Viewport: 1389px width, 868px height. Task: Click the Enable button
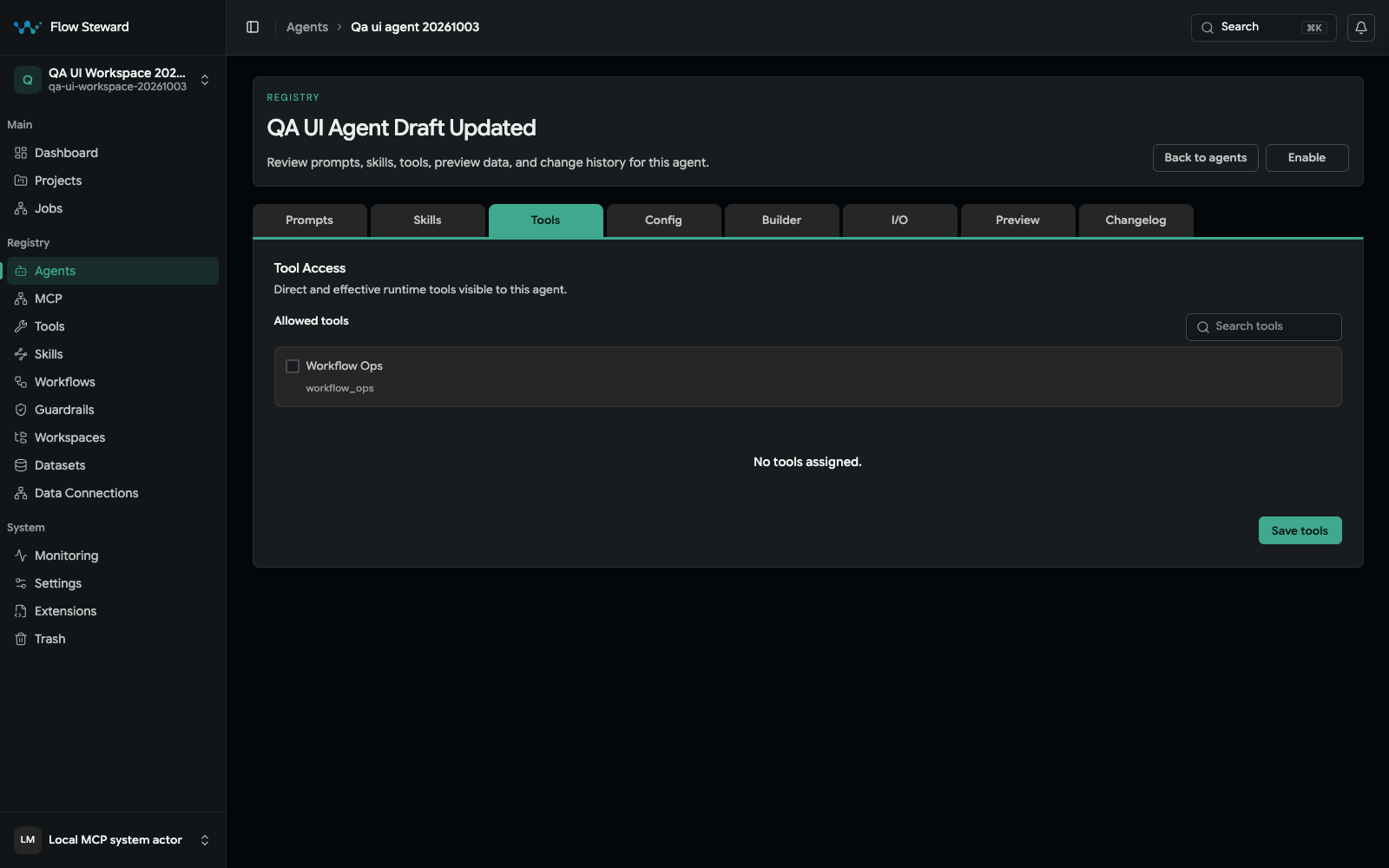[1307, 158]
